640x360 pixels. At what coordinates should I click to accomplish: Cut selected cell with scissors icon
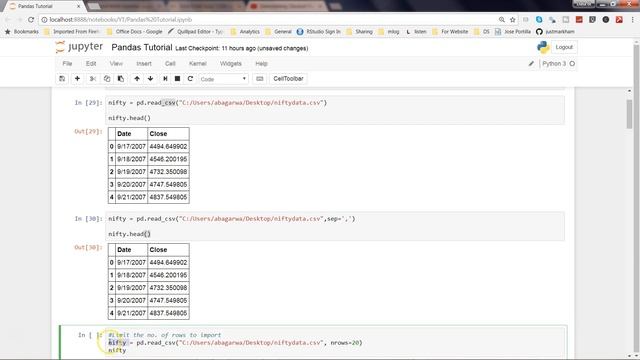[93, 79]
